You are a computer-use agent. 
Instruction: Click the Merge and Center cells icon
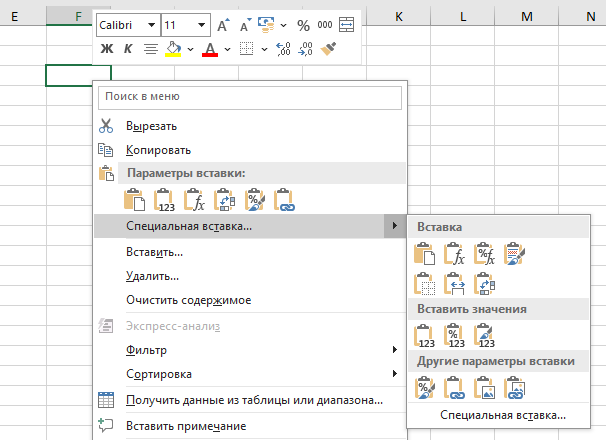tap(346, 24)
